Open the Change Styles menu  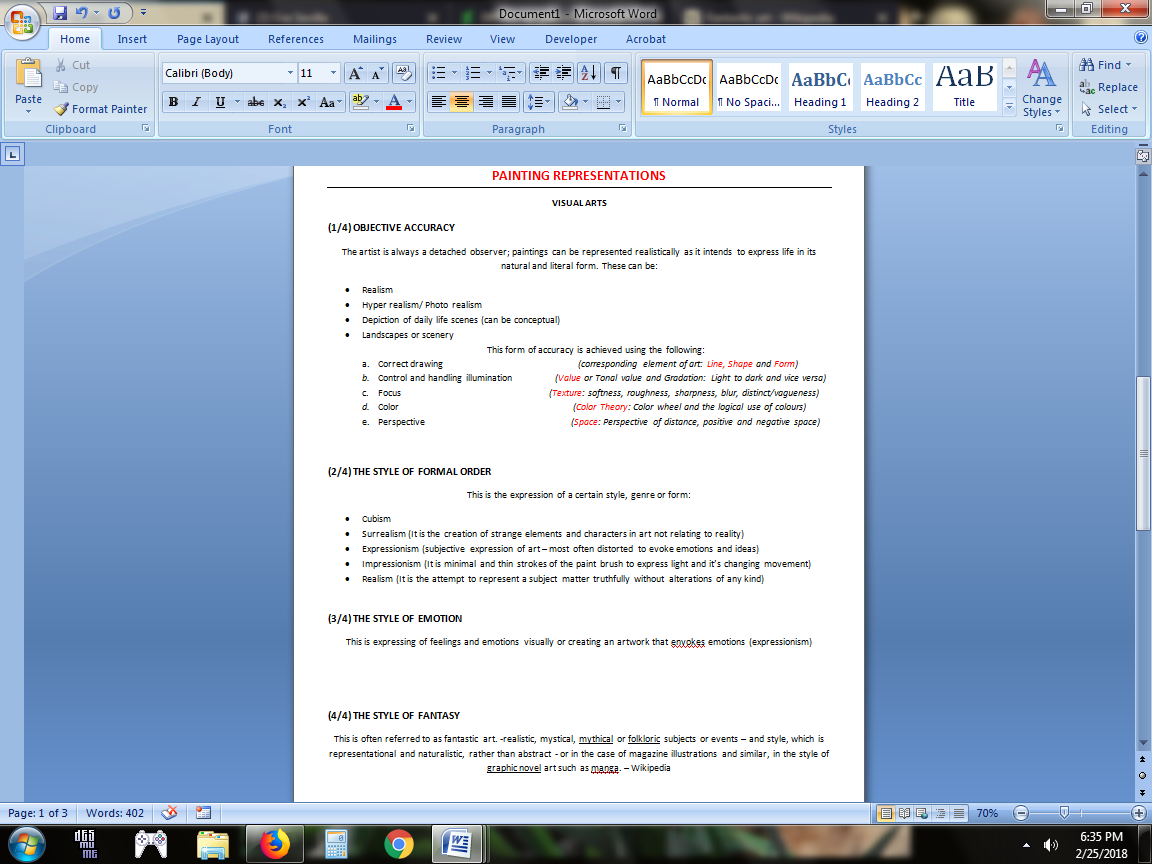pos(1042,88)
